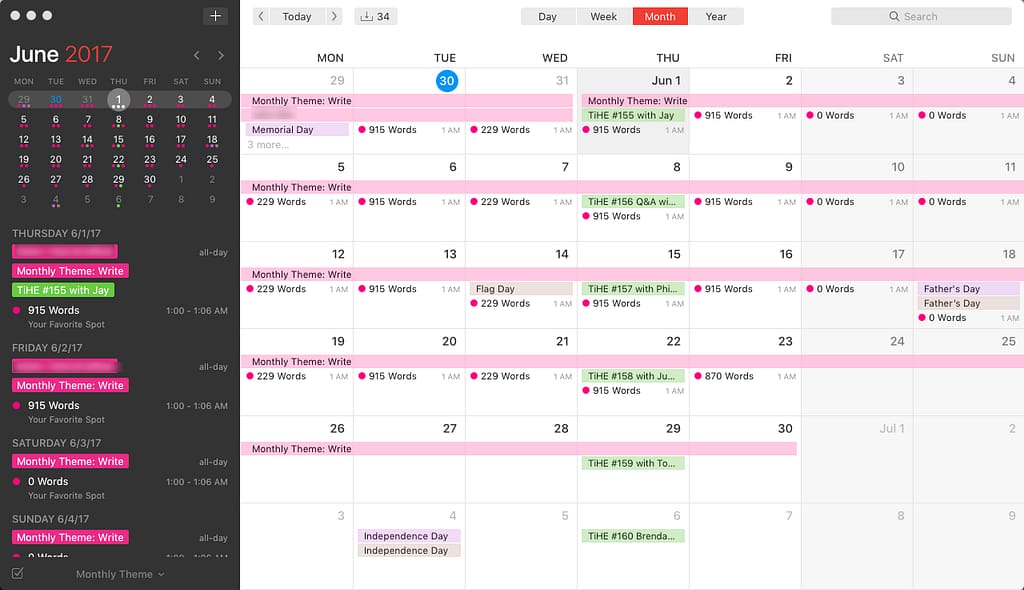Viewport: 1024px width, 590px height.
Task: Select June 15 in the mini calendar
Action: 118,140
